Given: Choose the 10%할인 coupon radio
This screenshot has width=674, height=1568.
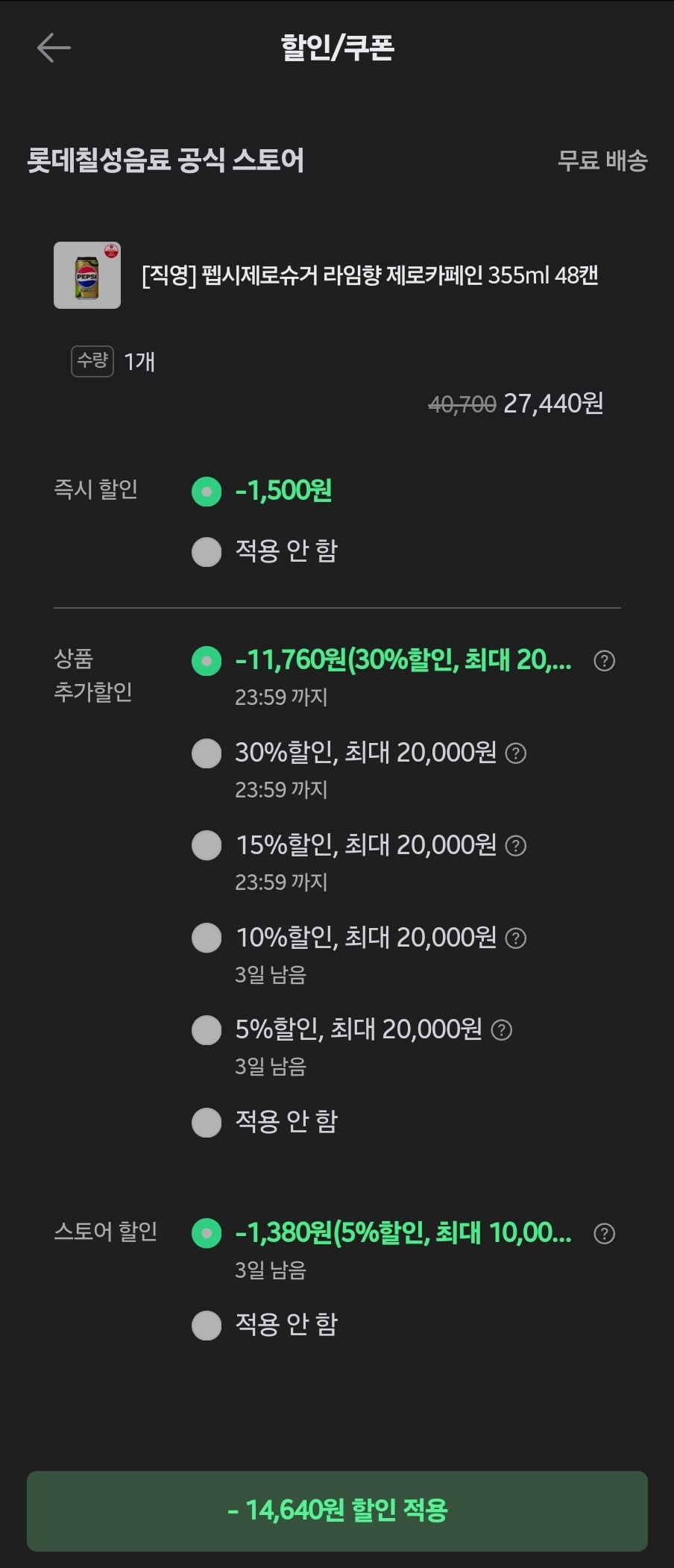Looking at the screenshot, I should tap(207, 938).
